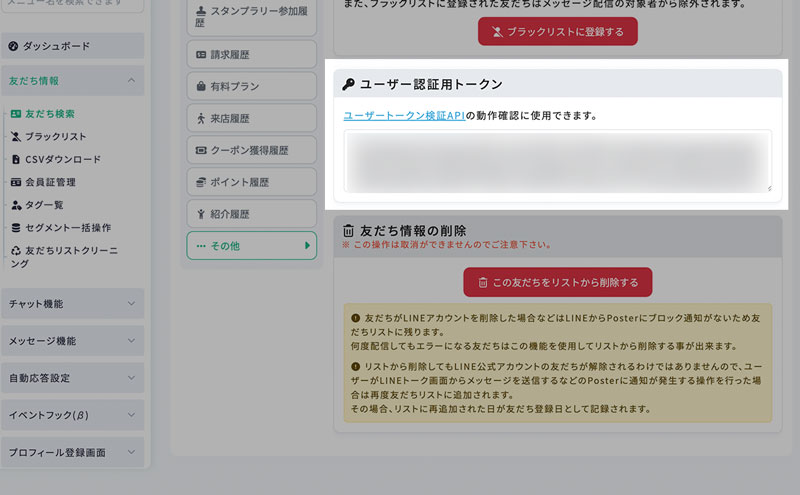This screenshot has width=800, height=495.
Task: Select 友だち検索 in the sidebar
Action: pos(50,114)
